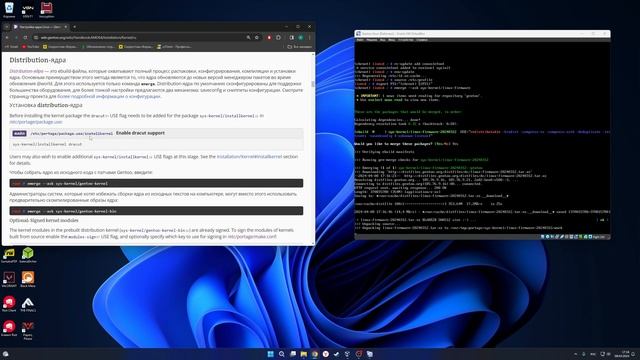Click the gentoo-kernel-bin emerge command block

click(x=156, y=211)
